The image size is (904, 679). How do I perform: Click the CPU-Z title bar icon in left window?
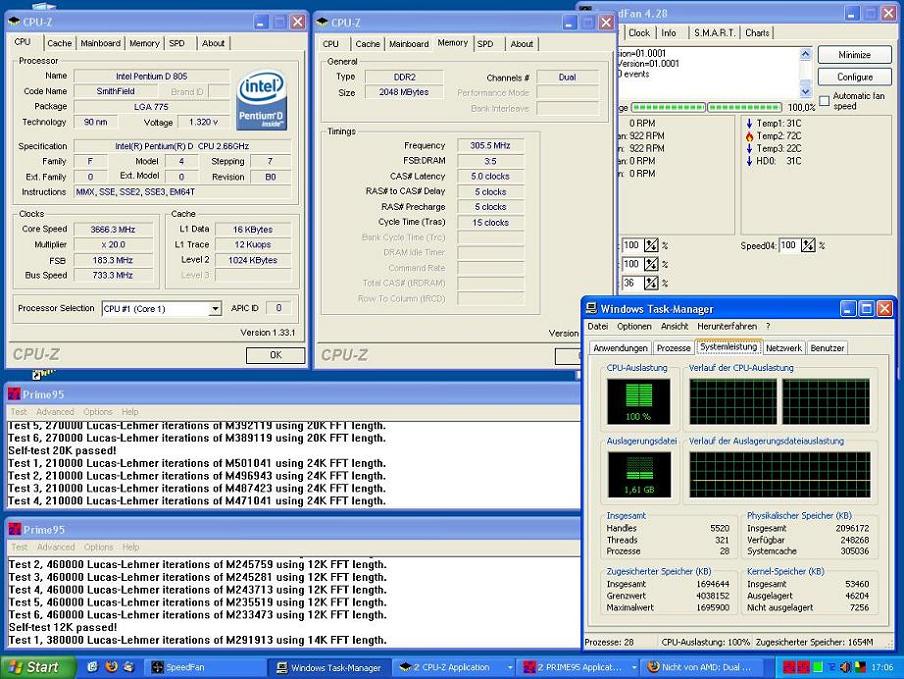[14, 22]
